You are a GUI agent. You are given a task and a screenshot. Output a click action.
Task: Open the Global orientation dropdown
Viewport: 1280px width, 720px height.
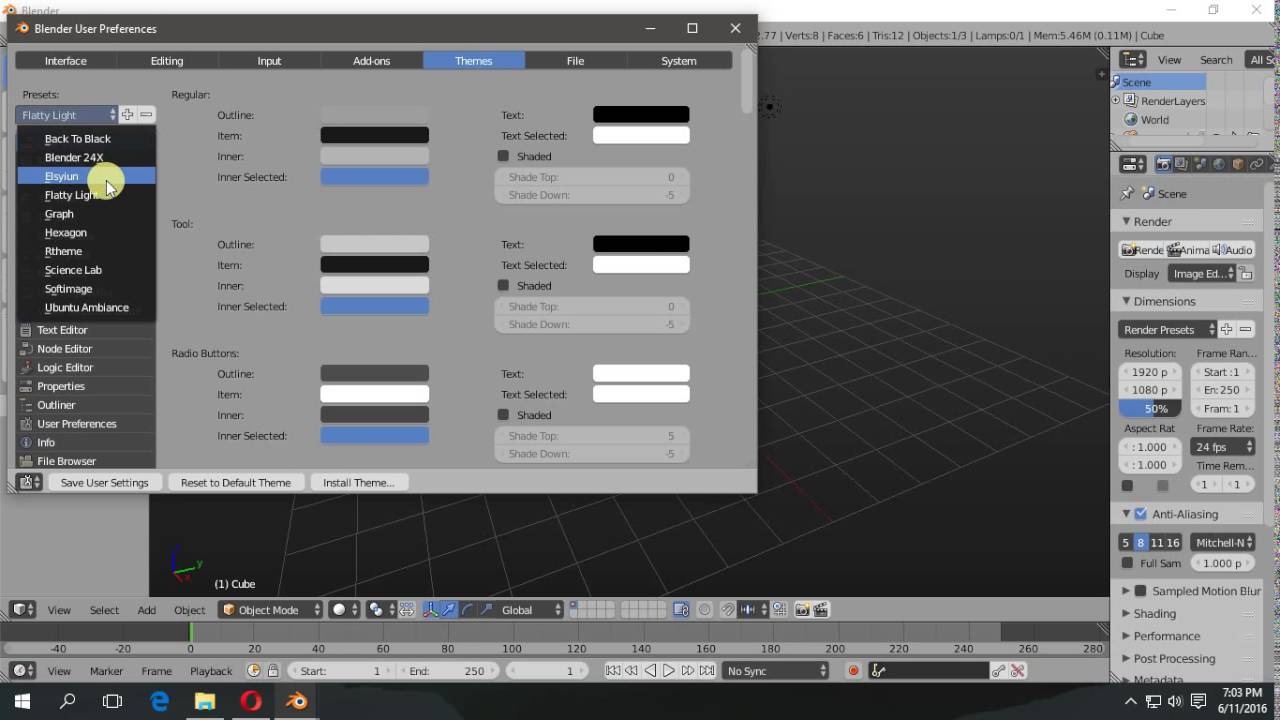[x=530, y=610]
